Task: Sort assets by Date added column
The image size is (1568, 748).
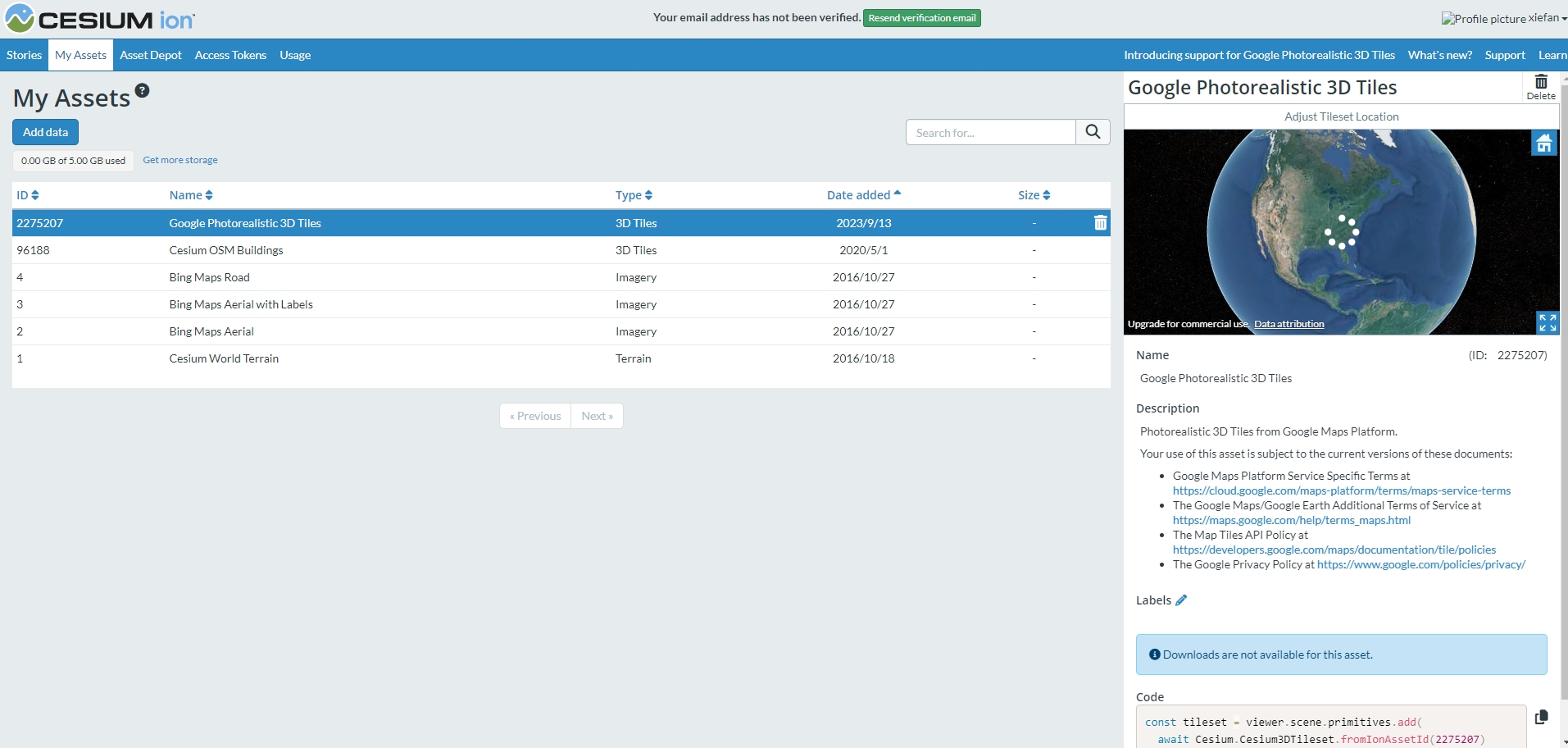Action: (864, 195)
